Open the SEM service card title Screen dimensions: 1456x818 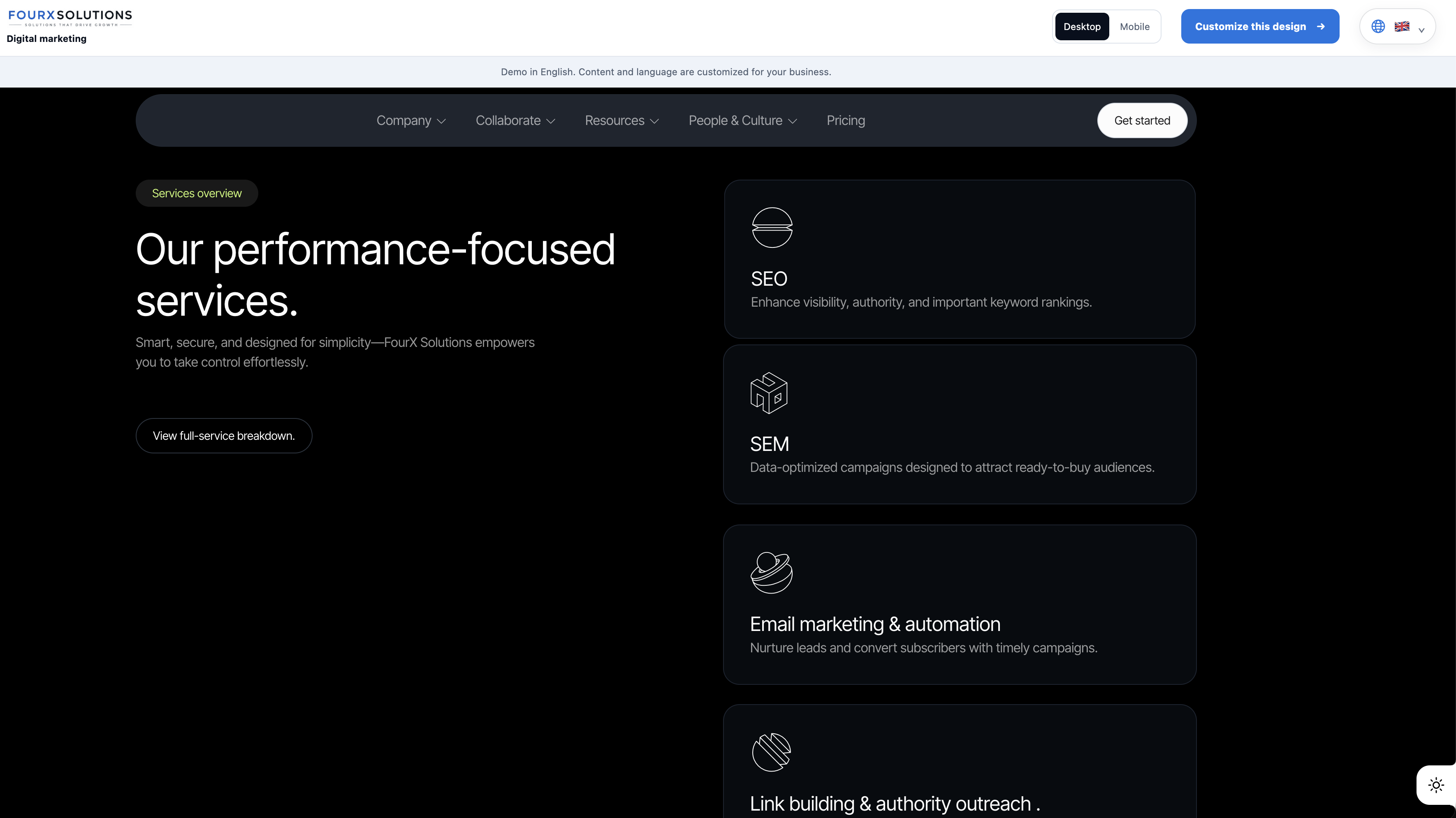click(769, 444)
